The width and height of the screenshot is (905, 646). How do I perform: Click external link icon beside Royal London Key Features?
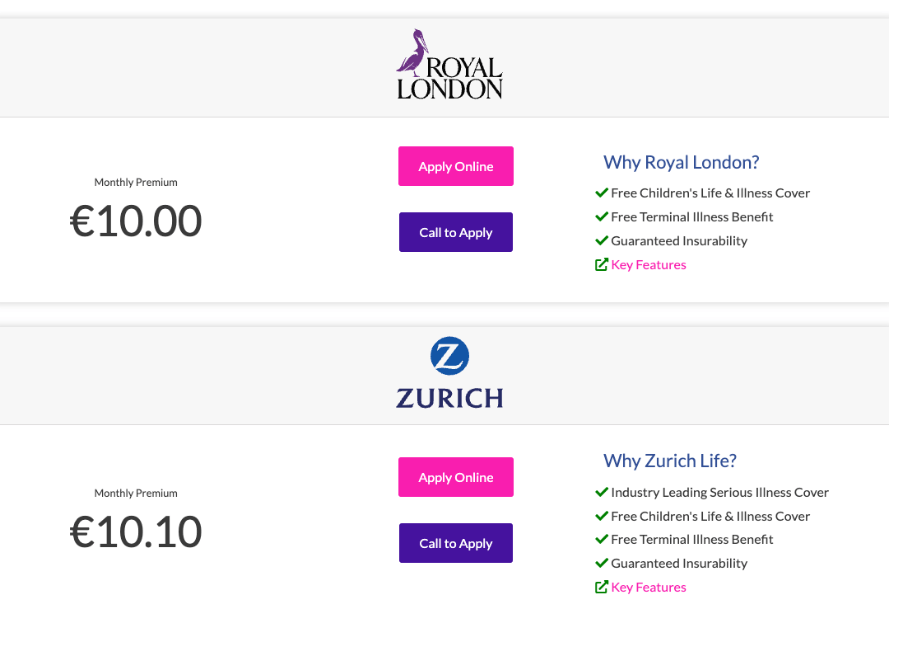(601, 265)
